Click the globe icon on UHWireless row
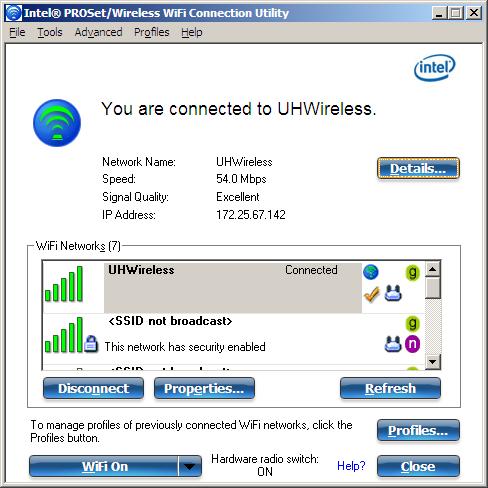Viewport: 488px width, 488px height. (371, 272)
